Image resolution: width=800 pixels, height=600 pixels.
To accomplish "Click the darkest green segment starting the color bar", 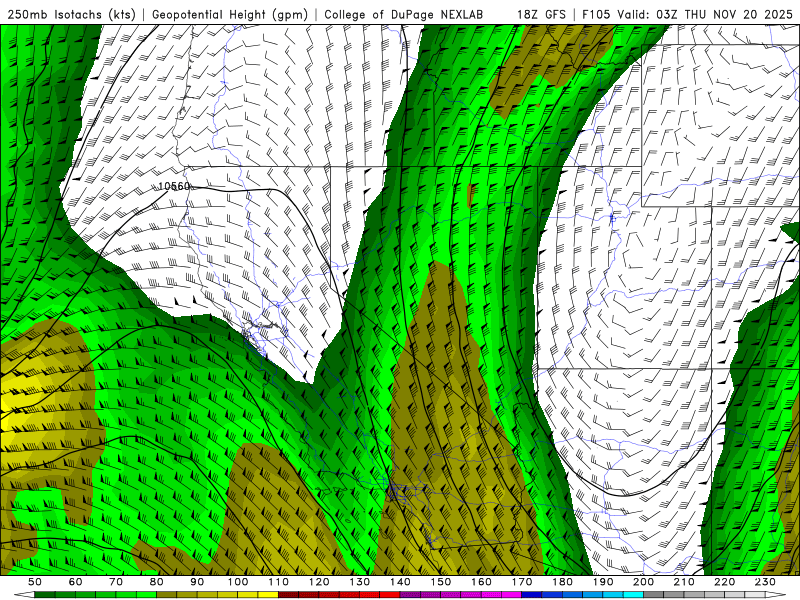I will (45, 595).
